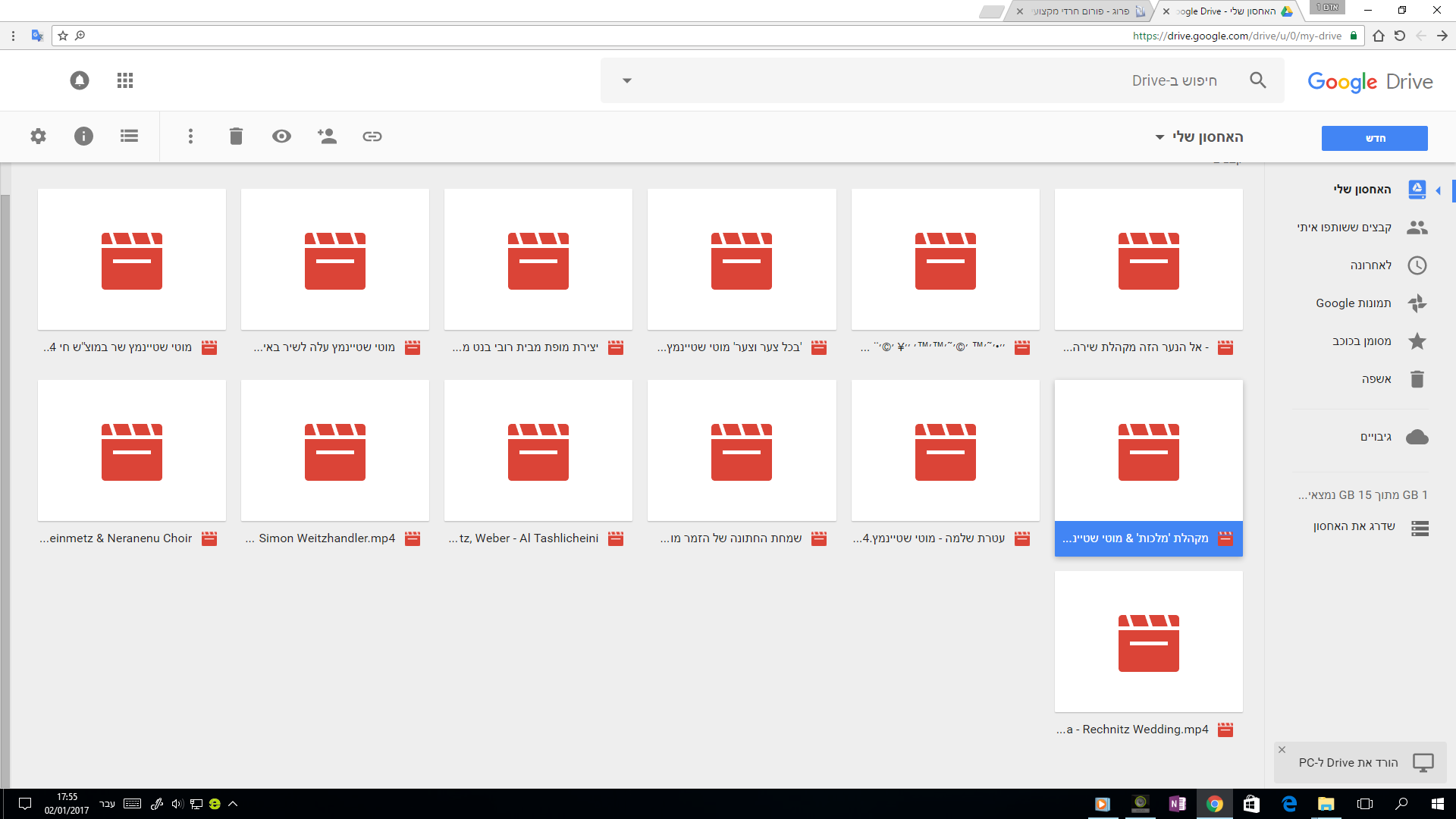
Task: Click the get shareable link icon
Action: 372,136
